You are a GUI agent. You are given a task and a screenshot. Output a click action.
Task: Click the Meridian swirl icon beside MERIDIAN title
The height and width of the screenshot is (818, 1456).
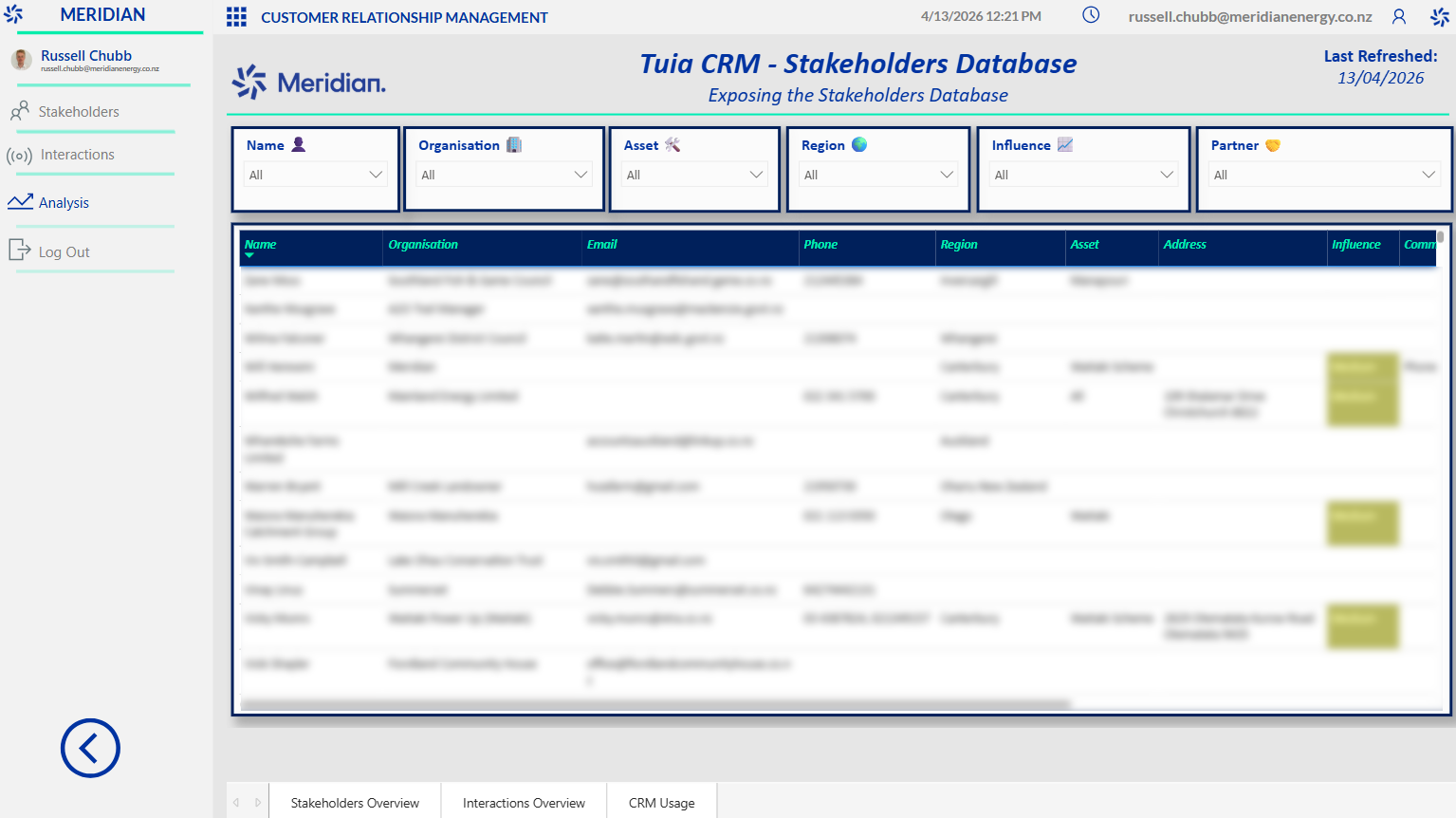point(13,14)
